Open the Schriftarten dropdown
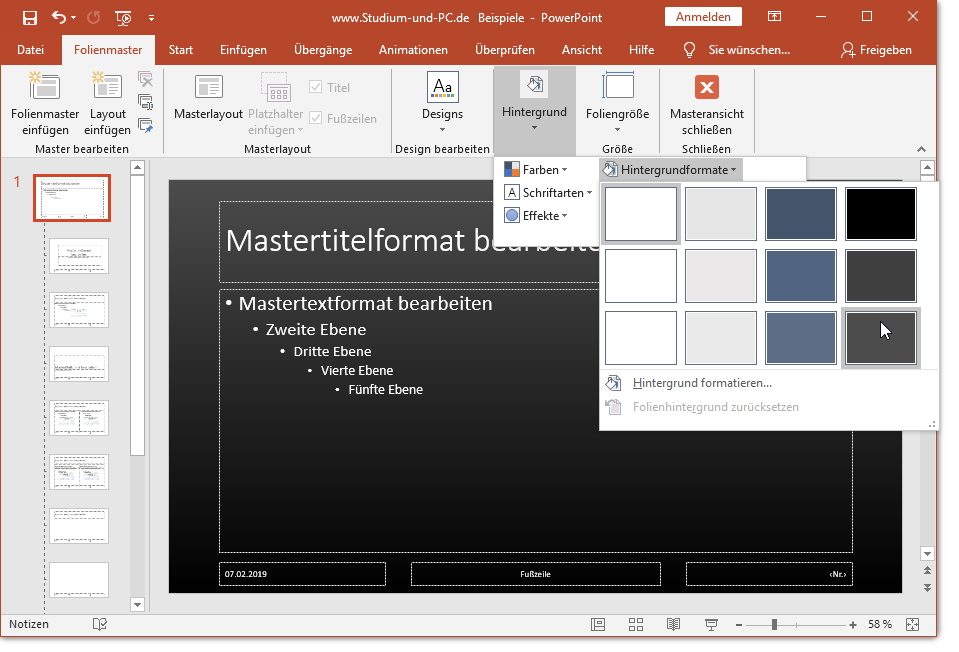This screenshot has height=652, width=959. pyautogui.click(x=548, y=193)
